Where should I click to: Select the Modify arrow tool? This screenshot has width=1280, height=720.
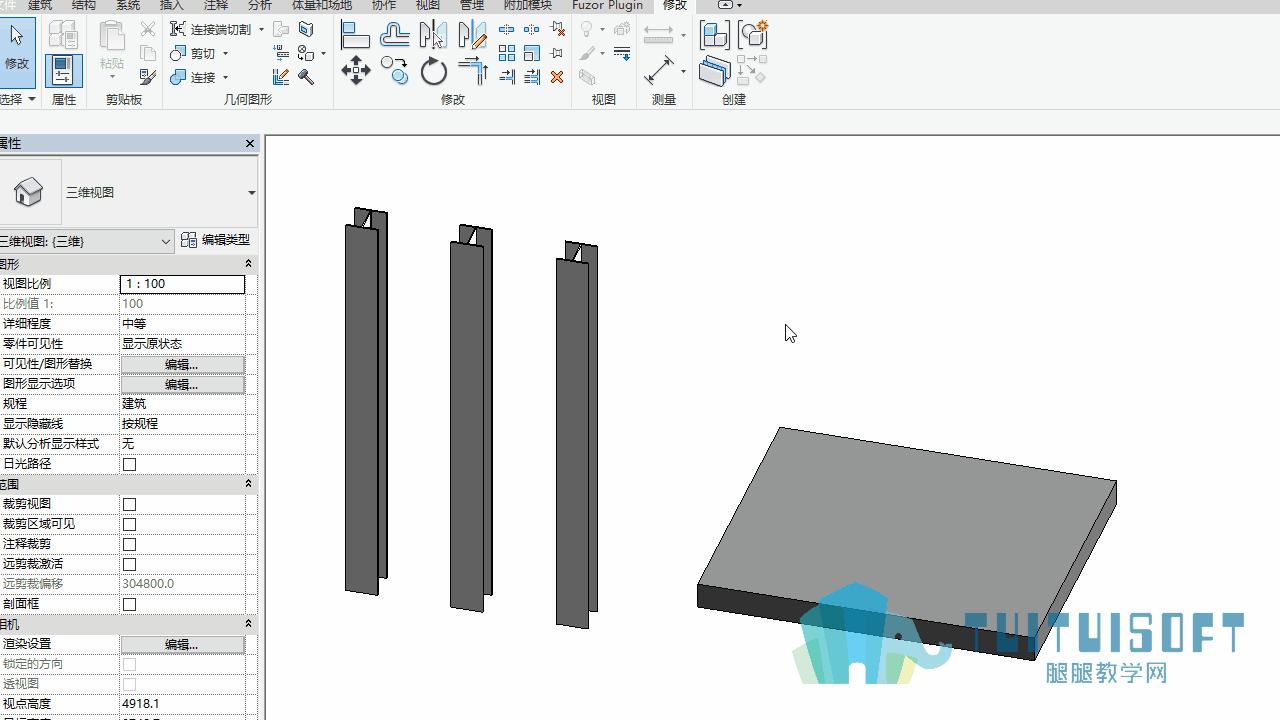click(x=18, y=48)
